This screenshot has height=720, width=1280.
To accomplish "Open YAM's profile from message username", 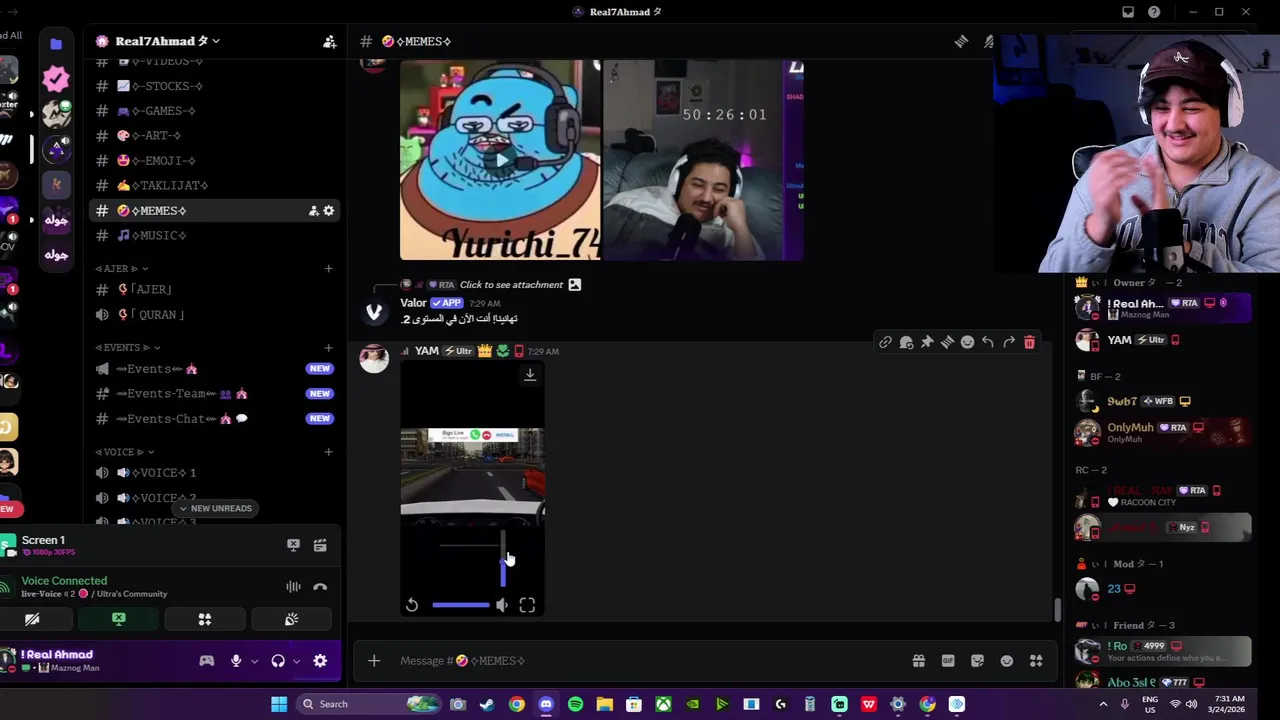I will [427, 351].
